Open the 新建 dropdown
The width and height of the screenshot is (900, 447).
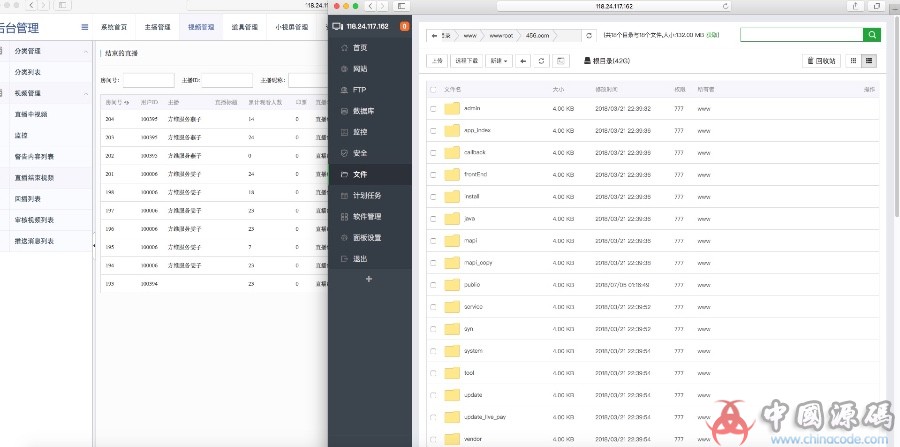[x=499, y=61]
